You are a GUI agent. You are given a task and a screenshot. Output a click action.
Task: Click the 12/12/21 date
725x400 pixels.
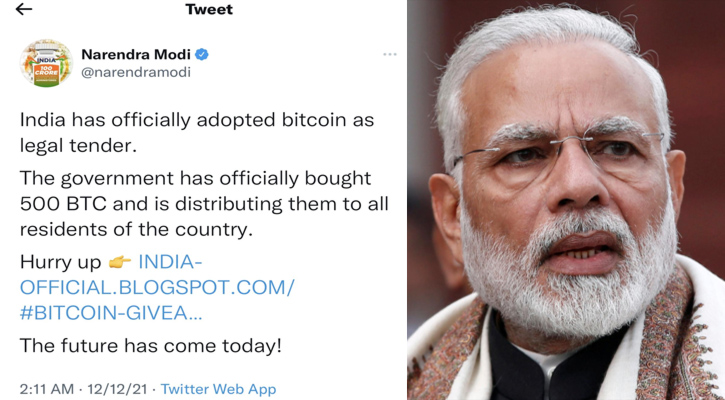tap(117, 389)
